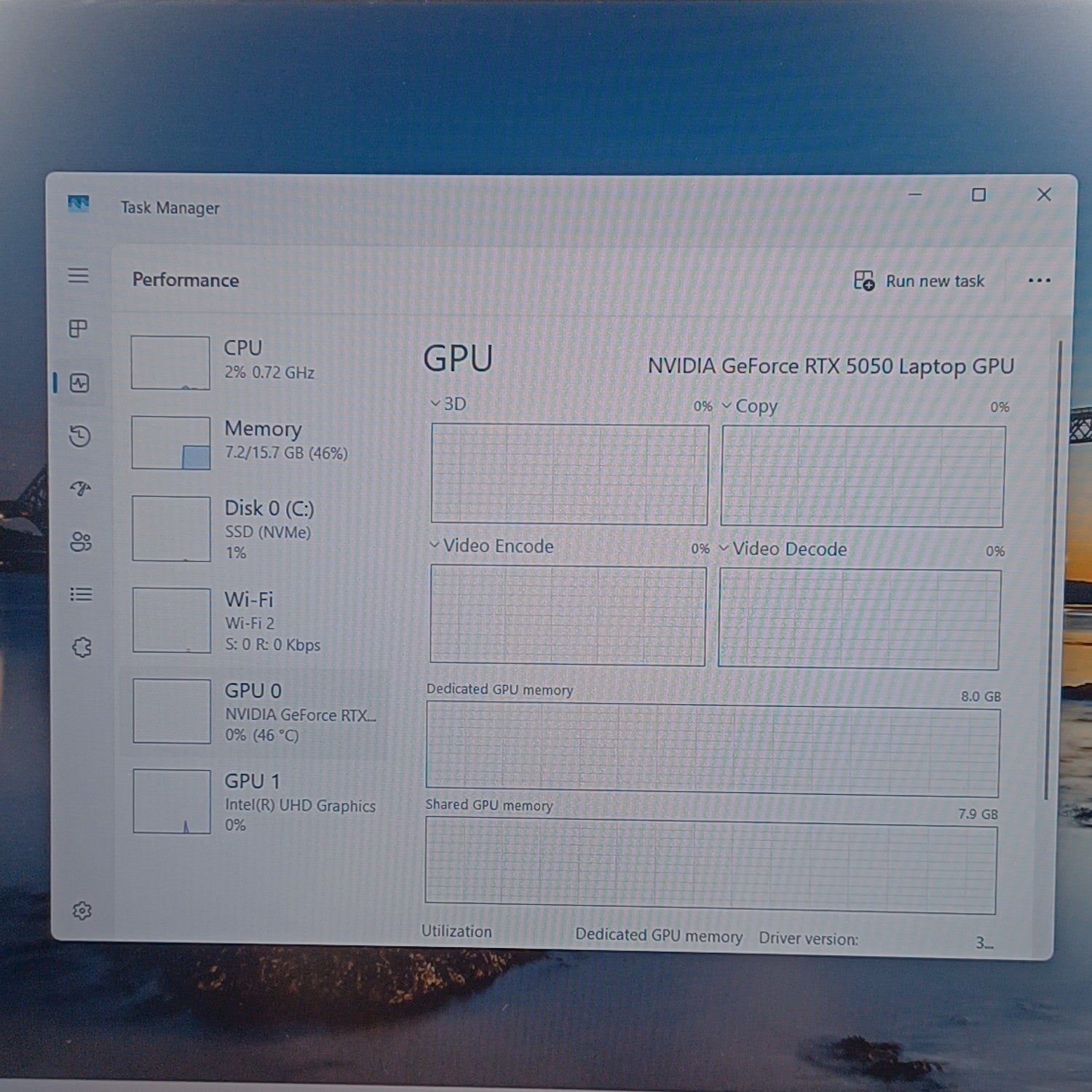Click the 7.9 GB shared memory value
The image size is (1092, 1092).
pos(978,813)
